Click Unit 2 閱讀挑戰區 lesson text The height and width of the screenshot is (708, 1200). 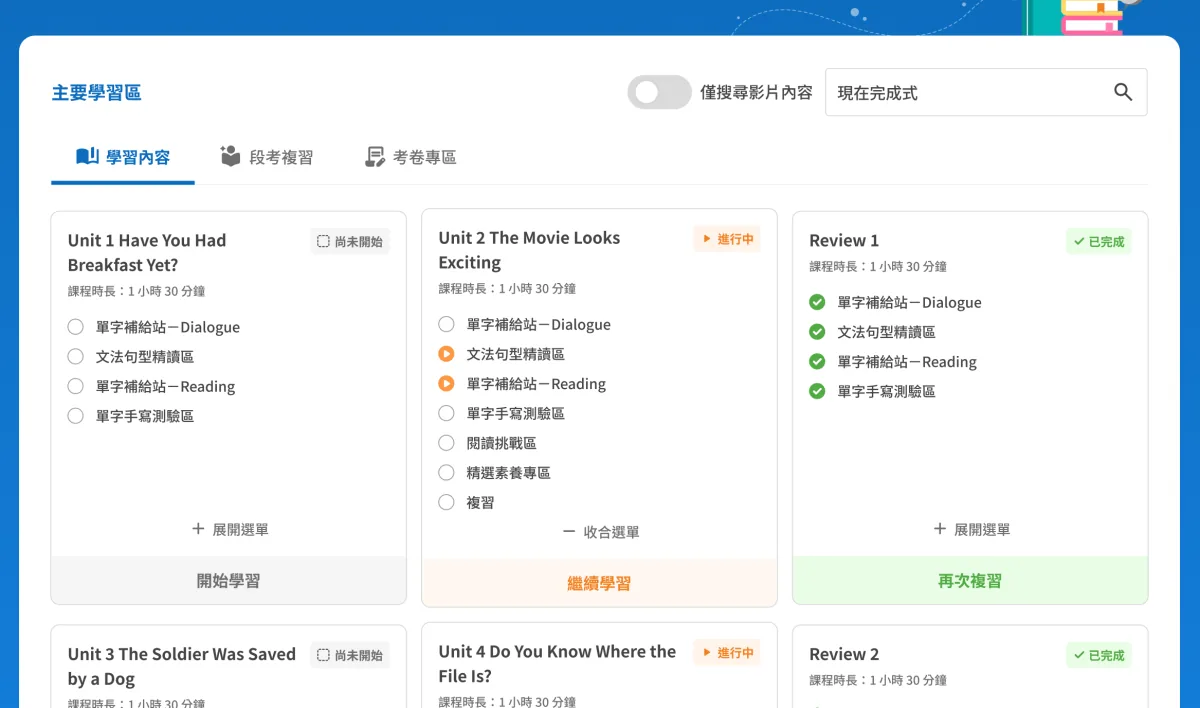(x=501, y=443)
